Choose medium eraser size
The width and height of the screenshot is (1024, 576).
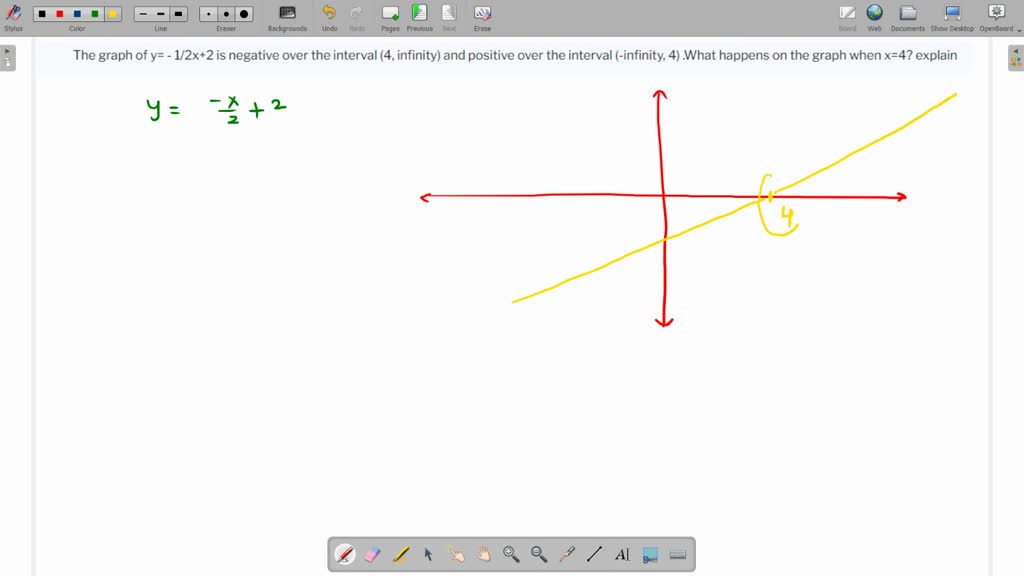227,14
